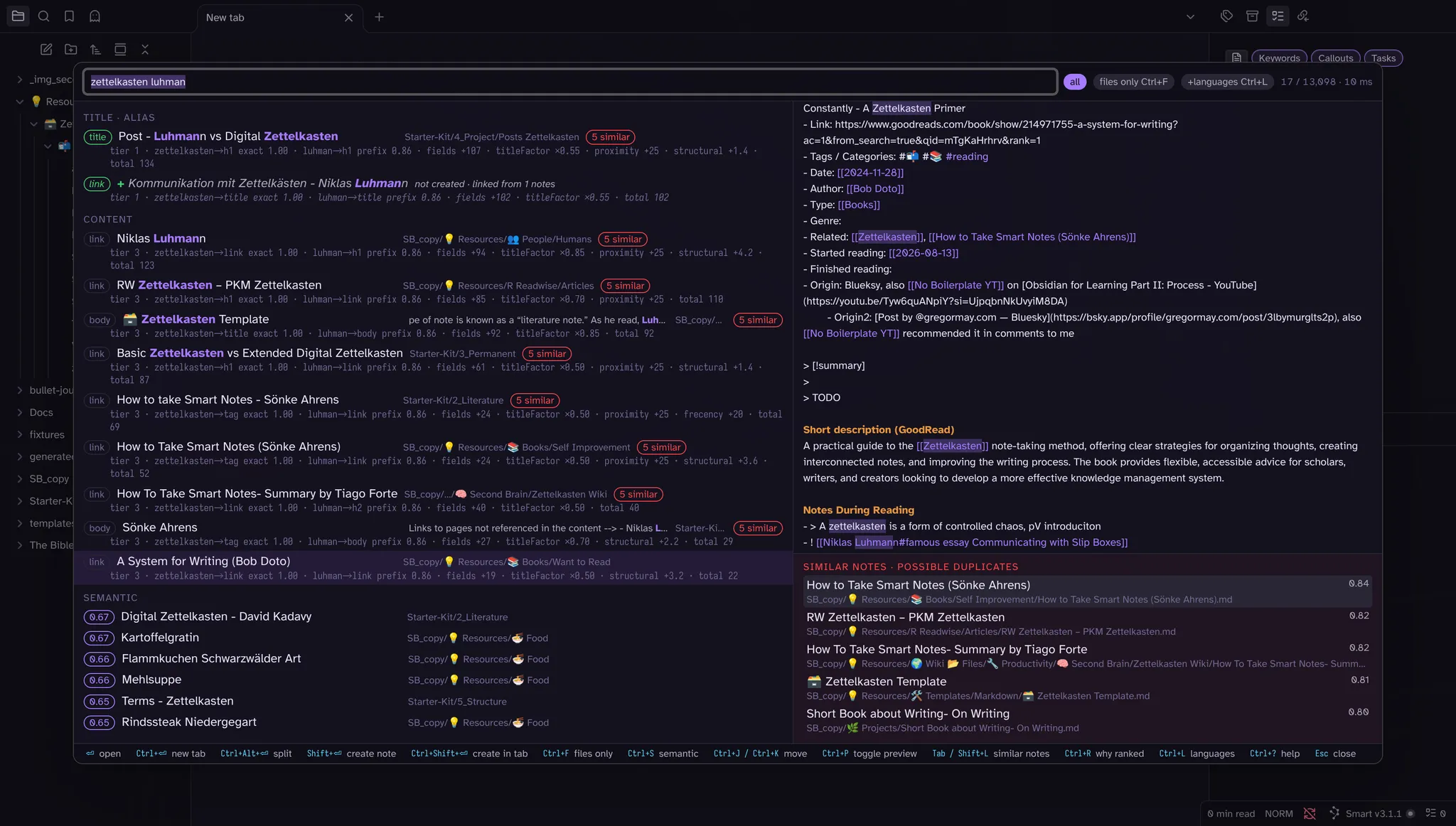Toggle the Keywords filter pill
Viewport: 1456px width, 826px height.
pos(1279,58)
